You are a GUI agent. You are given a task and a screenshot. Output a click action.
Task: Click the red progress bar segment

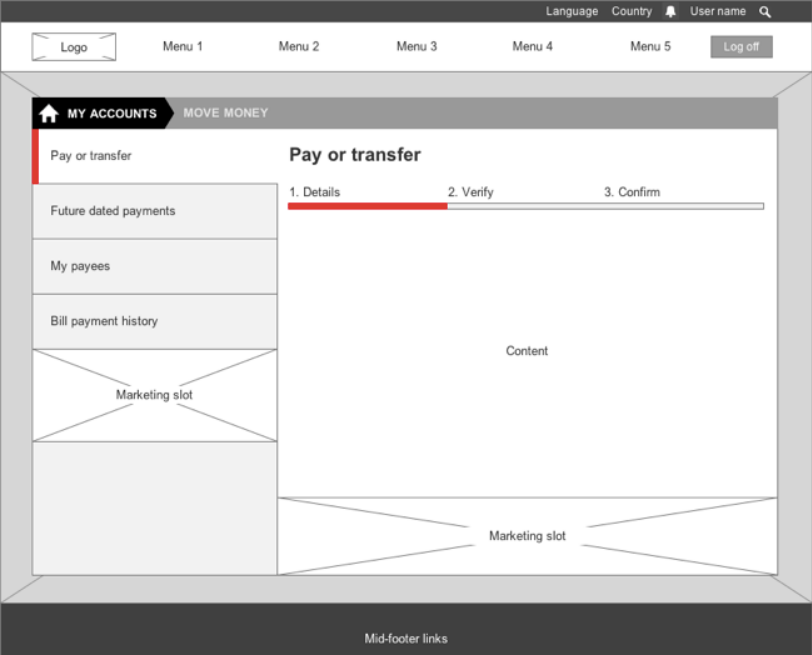368,206
